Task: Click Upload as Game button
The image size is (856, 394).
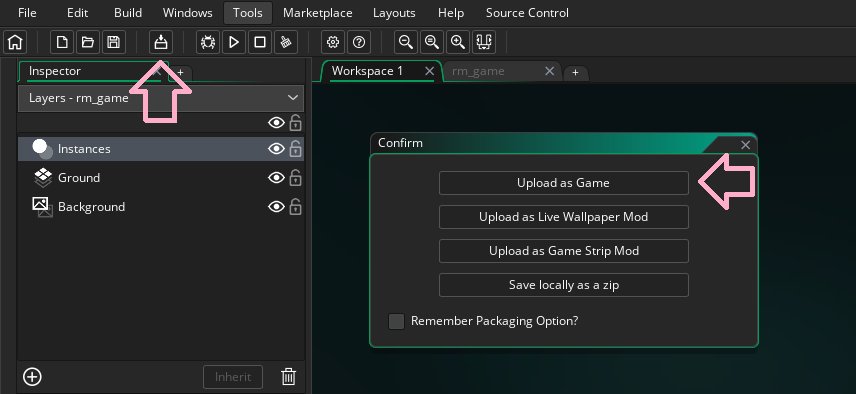Action: coord(563,183)
